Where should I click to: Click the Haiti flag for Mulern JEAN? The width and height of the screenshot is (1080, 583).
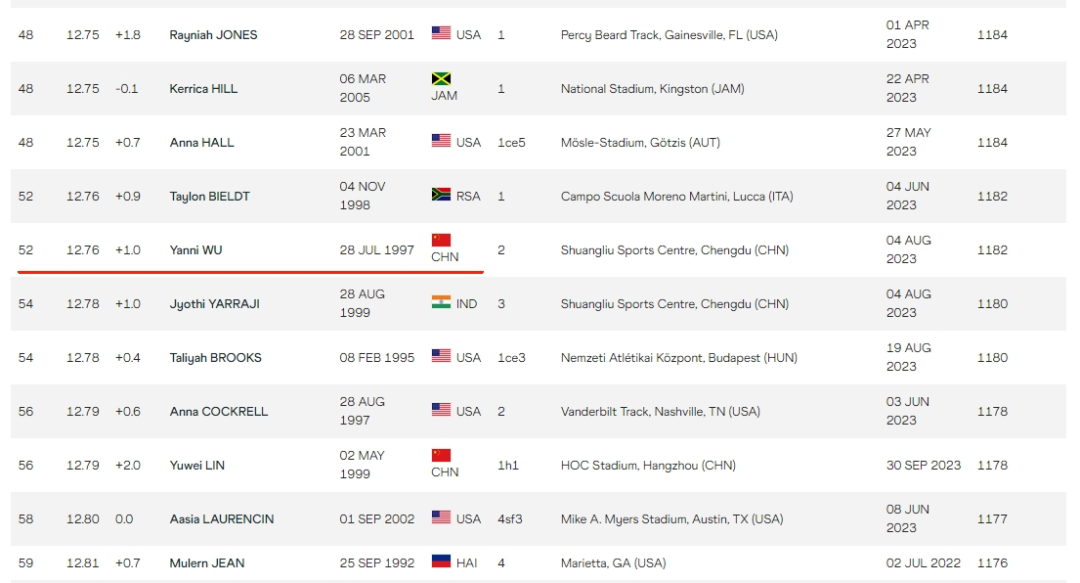tap(441, 562)
